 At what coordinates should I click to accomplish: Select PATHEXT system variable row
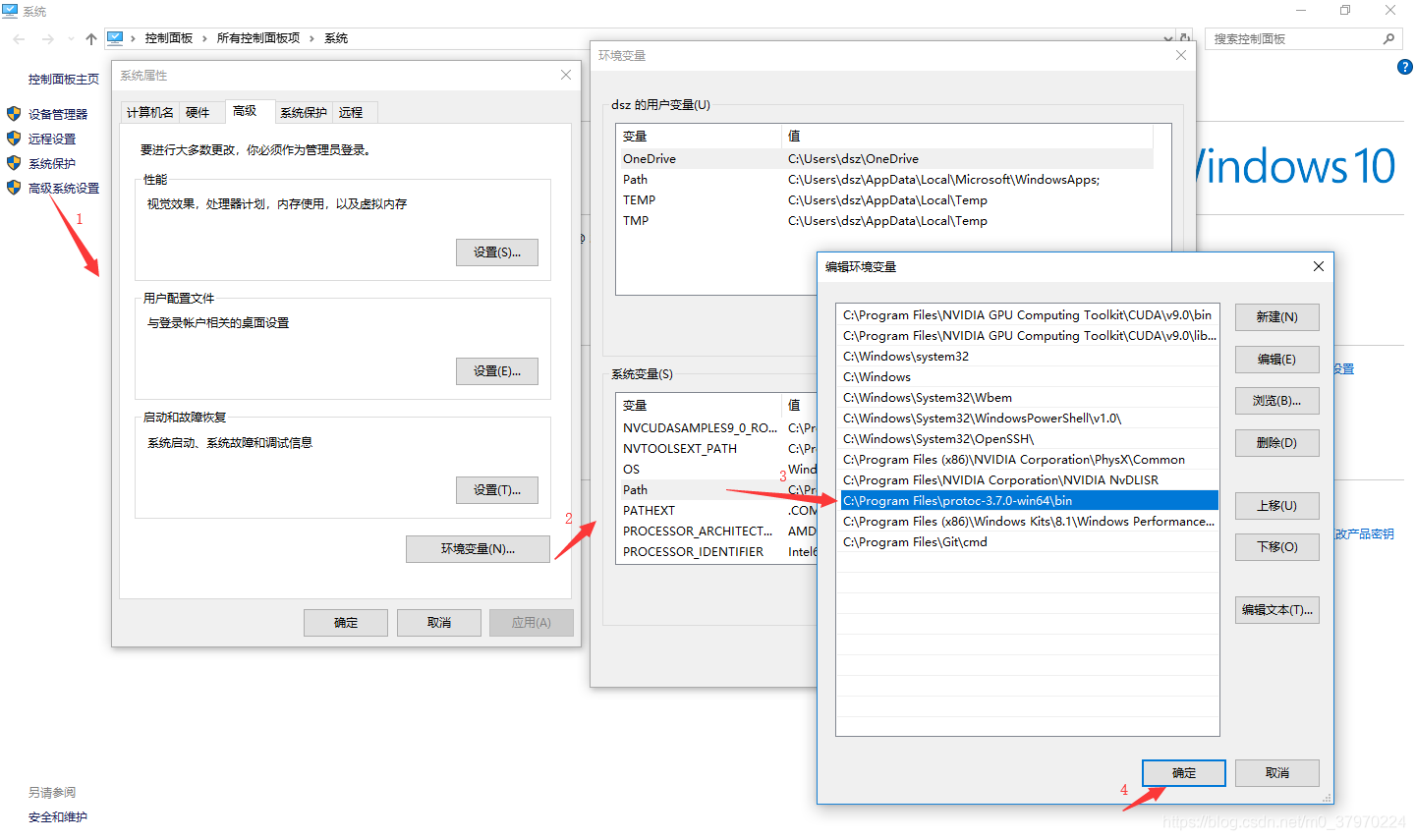[x=718, y=510]
